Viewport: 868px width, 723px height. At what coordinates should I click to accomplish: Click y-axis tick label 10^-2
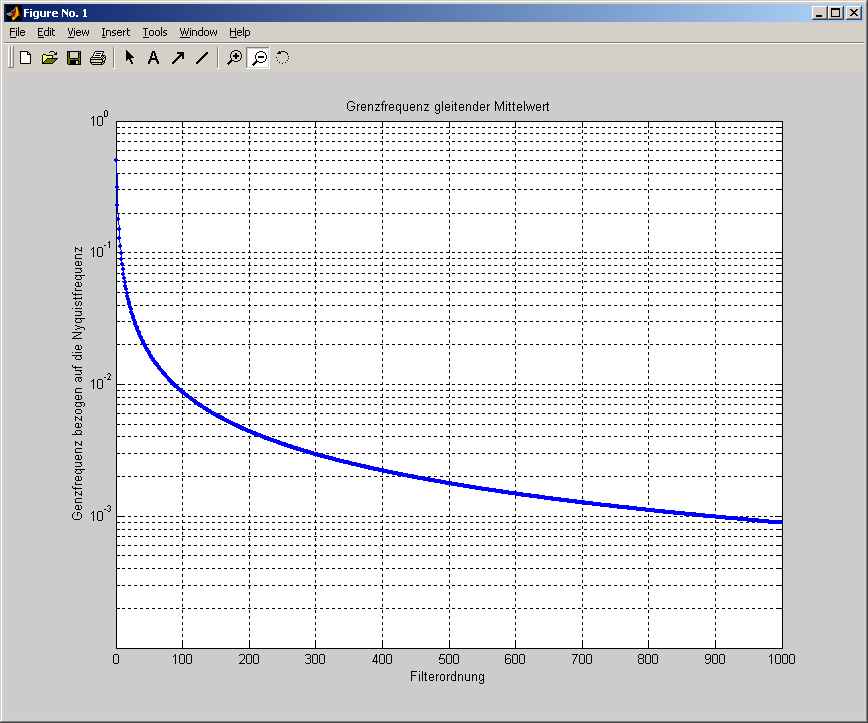coord(101,382)
